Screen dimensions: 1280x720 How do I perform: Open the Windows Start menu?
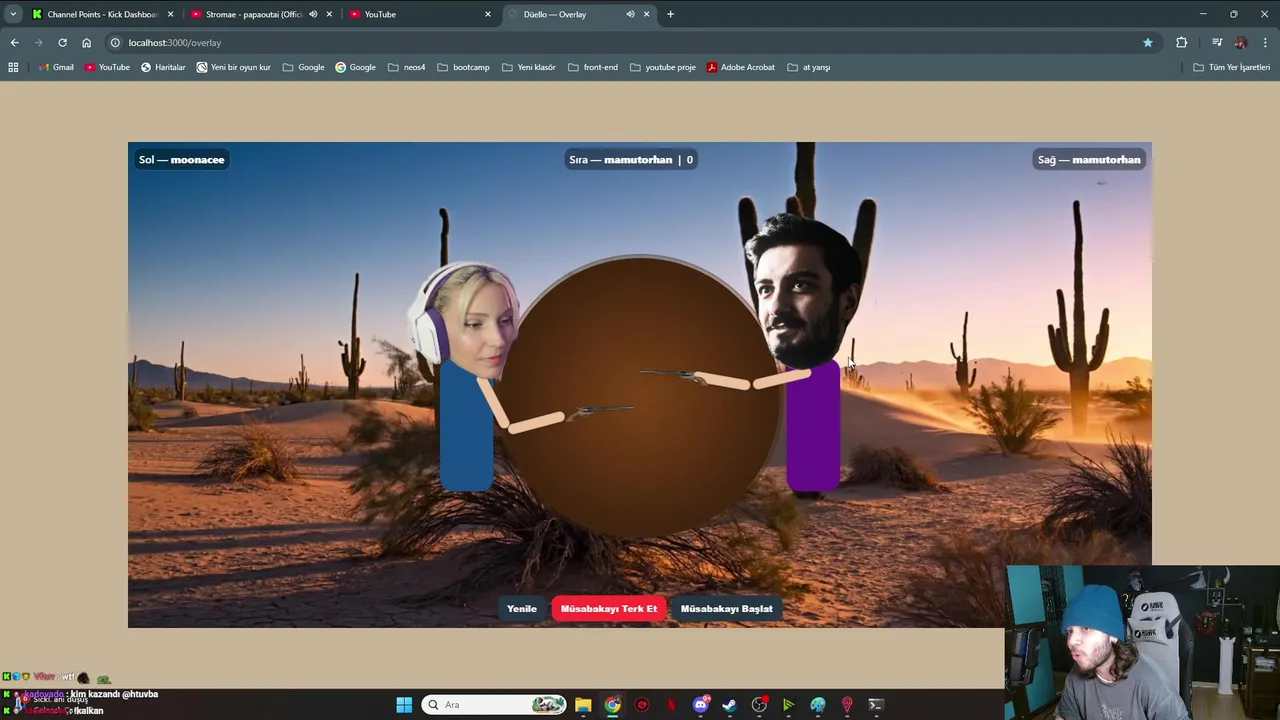[404, 705]
